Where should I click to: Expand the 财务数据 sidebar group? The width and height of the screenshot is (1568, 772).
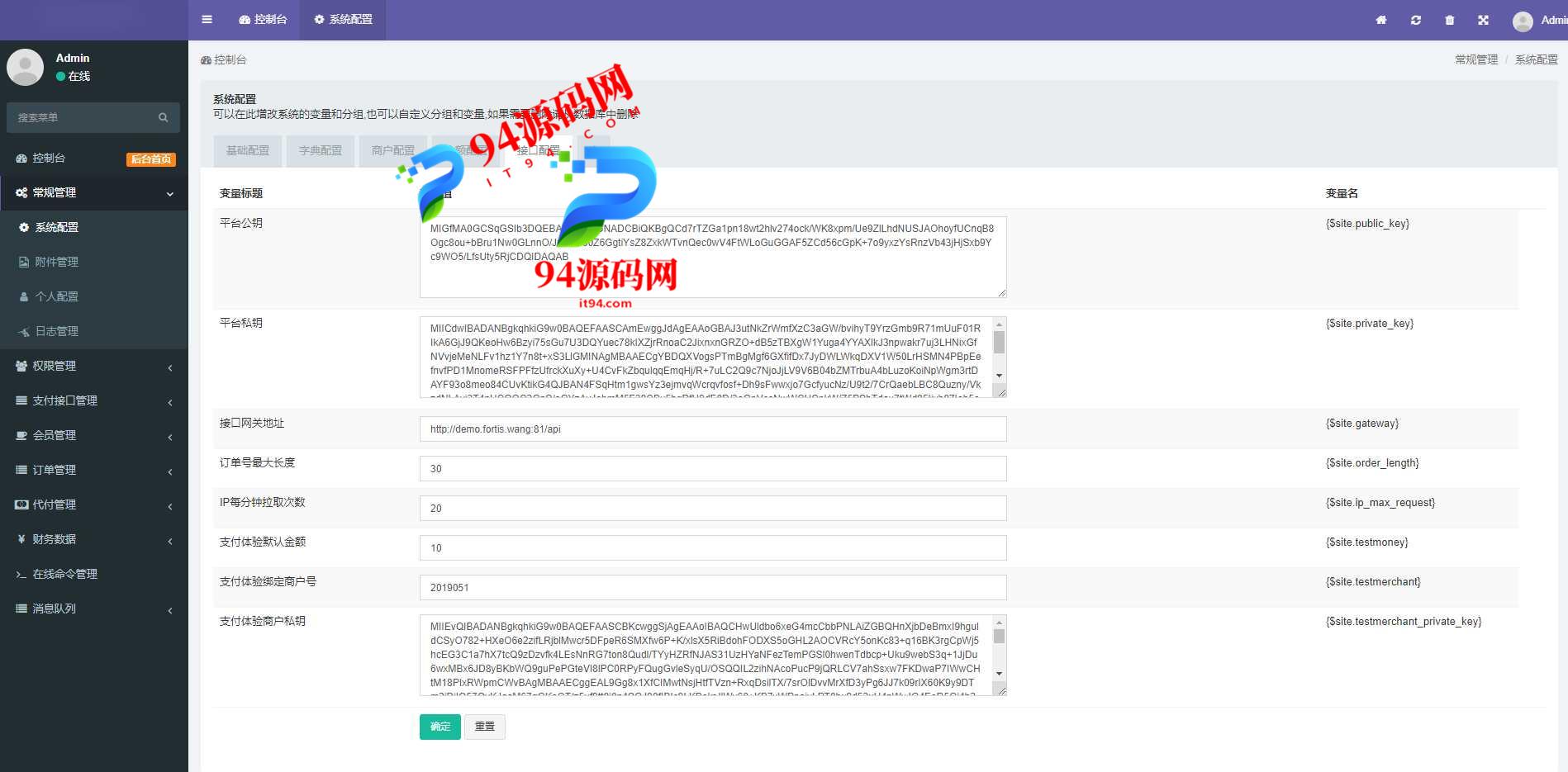tap(94, 539)
